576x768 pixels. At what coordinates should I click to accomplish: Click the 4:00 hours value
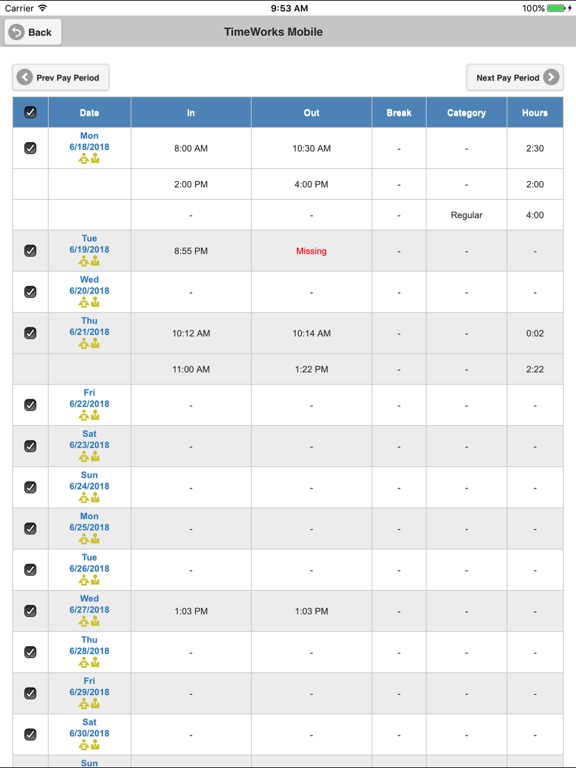coord(535,215)
